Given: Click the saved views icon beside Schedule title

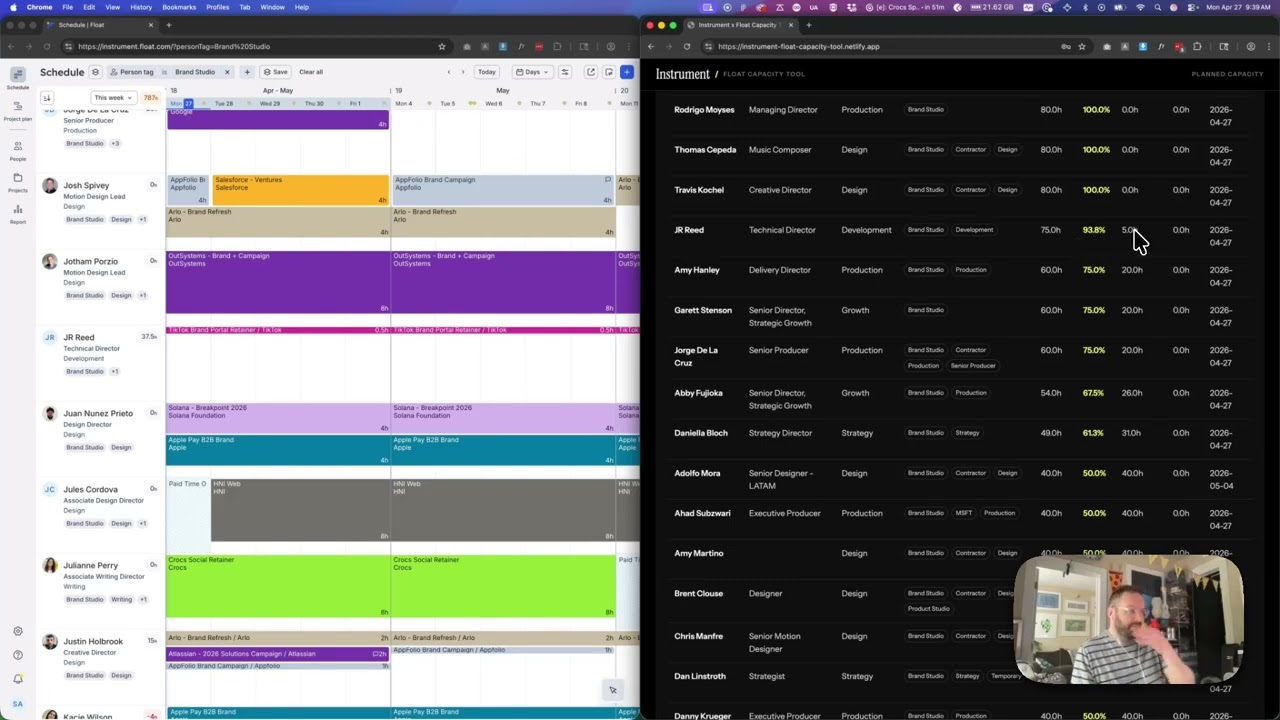Looking at the screenshot, I should [95, 72].
